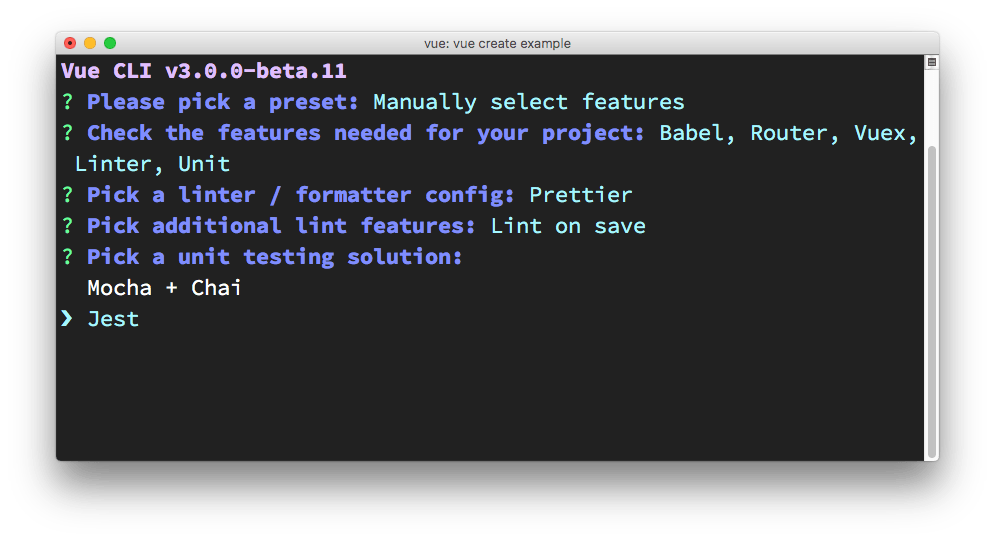The height and width of the screenshot is (541, 995).
Task: Maximize the terminal with the green button
Action: [110, 43]
